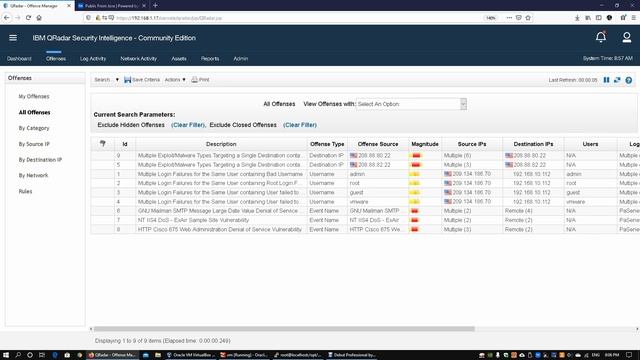Screen dimensions: 640x360
Task: Click the flag column header icon
Action: pos(102,143)
